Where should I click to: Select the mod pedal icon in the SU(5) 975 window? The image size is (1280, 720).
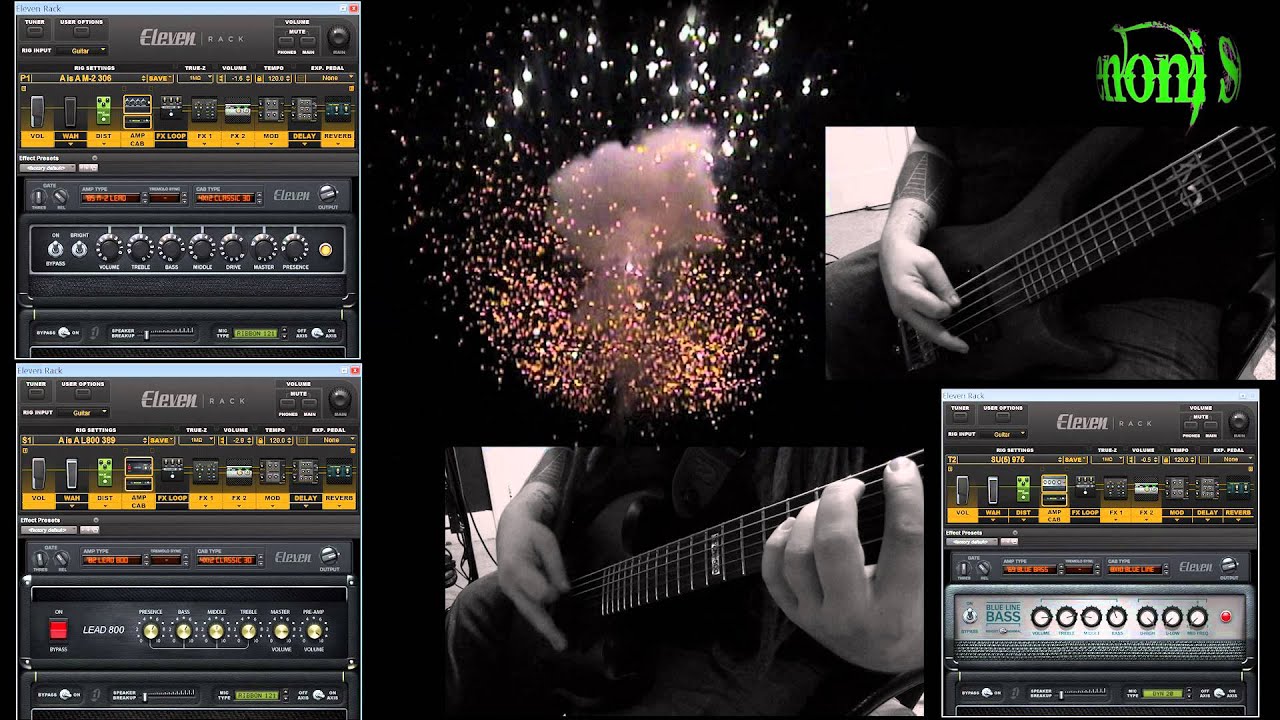1177,489
